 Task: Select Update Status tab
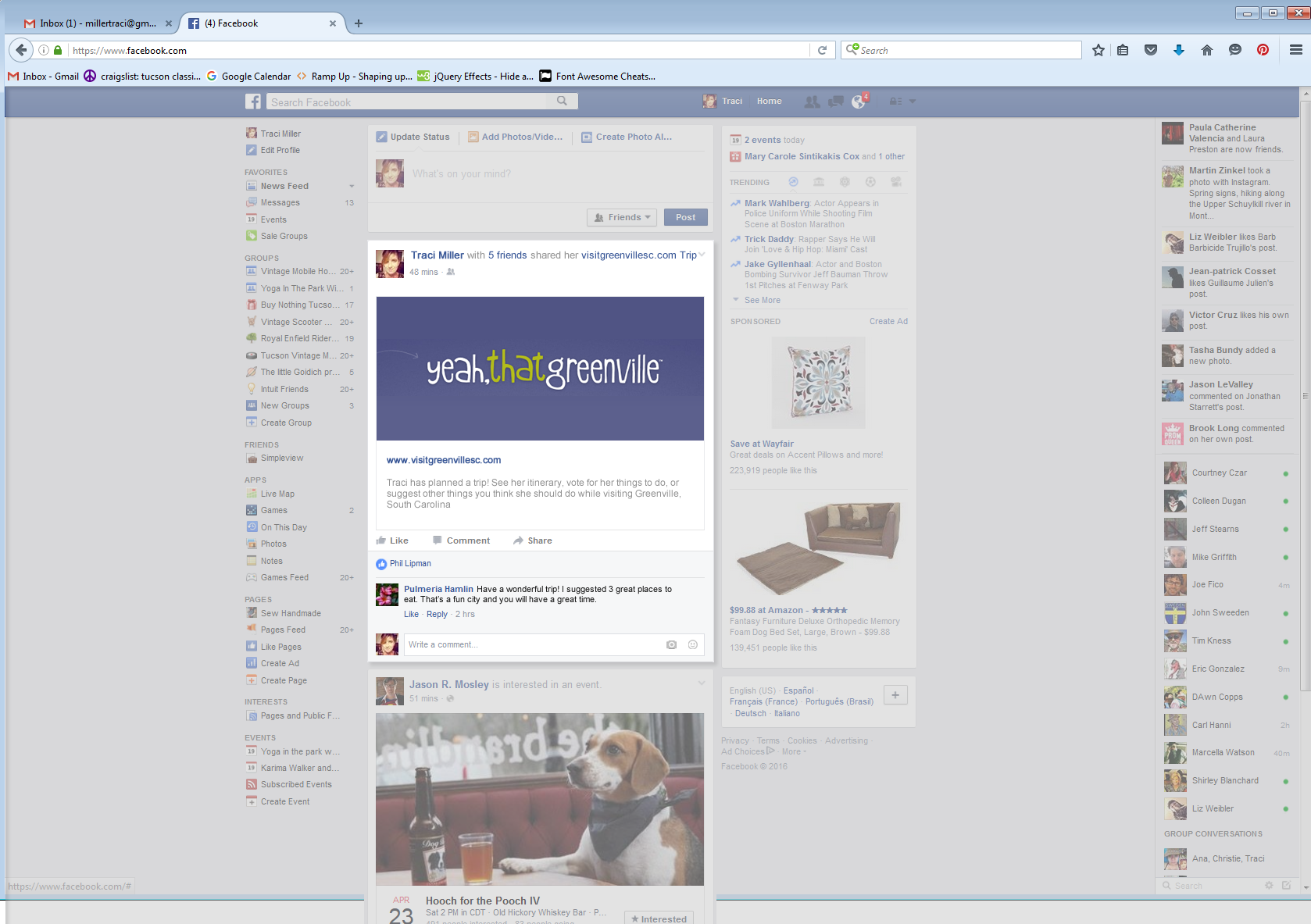pos(413,137)
